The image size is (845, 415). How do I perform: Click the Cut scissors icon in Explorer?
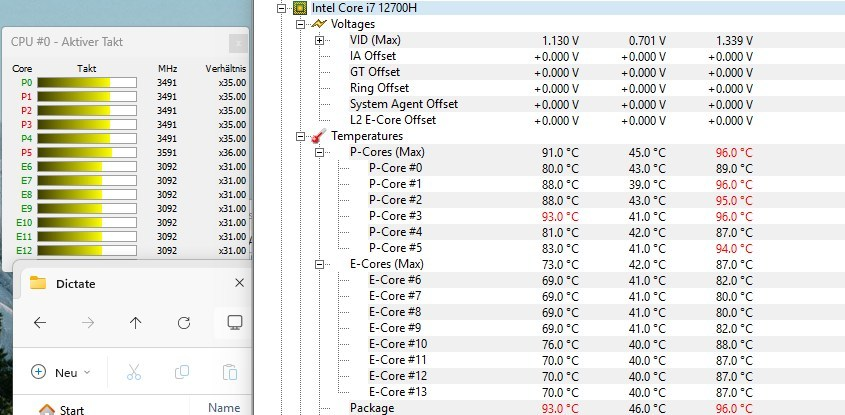[x=134, y=372]
